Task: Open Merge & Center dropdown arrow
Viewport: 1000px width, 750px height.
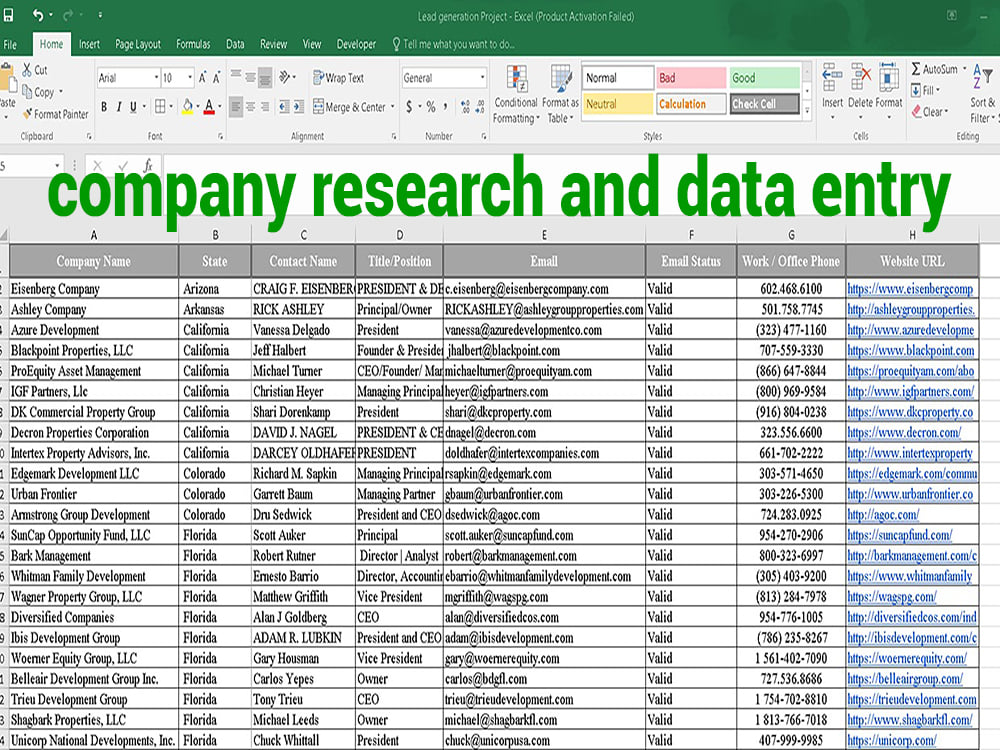Action: [x=392, y=107]
